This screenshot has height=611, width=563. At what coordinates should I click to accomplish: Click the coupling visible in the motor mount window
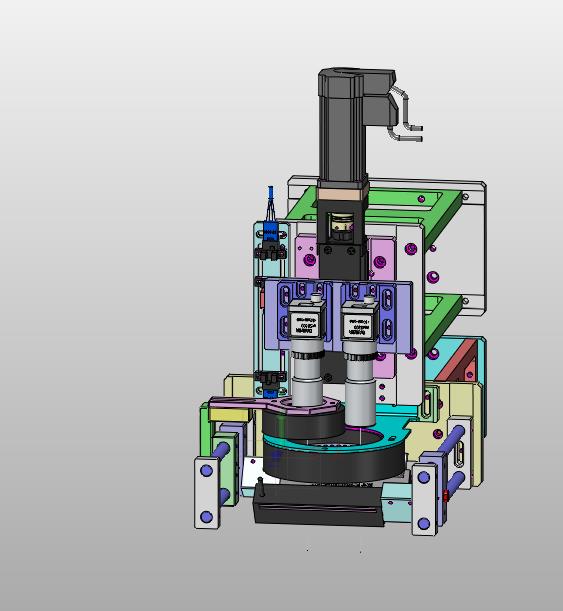pyautogui.click(x=342, y=226)
